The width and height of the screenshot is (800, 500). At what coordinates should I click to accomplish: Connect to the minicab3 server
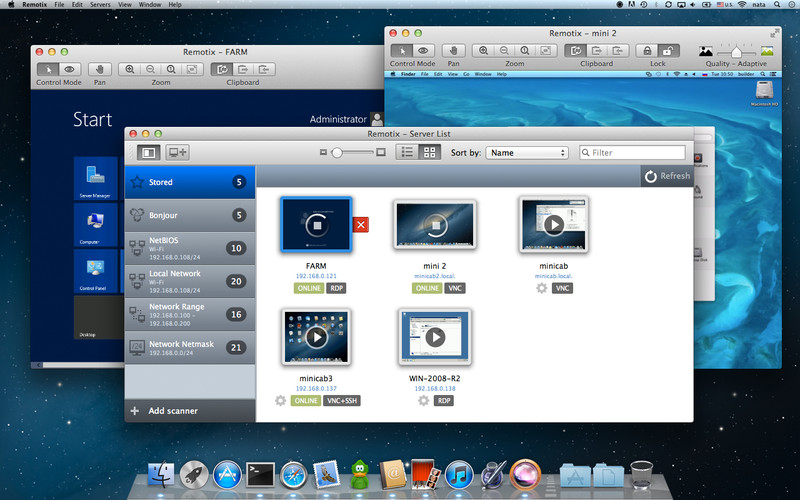pos(316,337)
